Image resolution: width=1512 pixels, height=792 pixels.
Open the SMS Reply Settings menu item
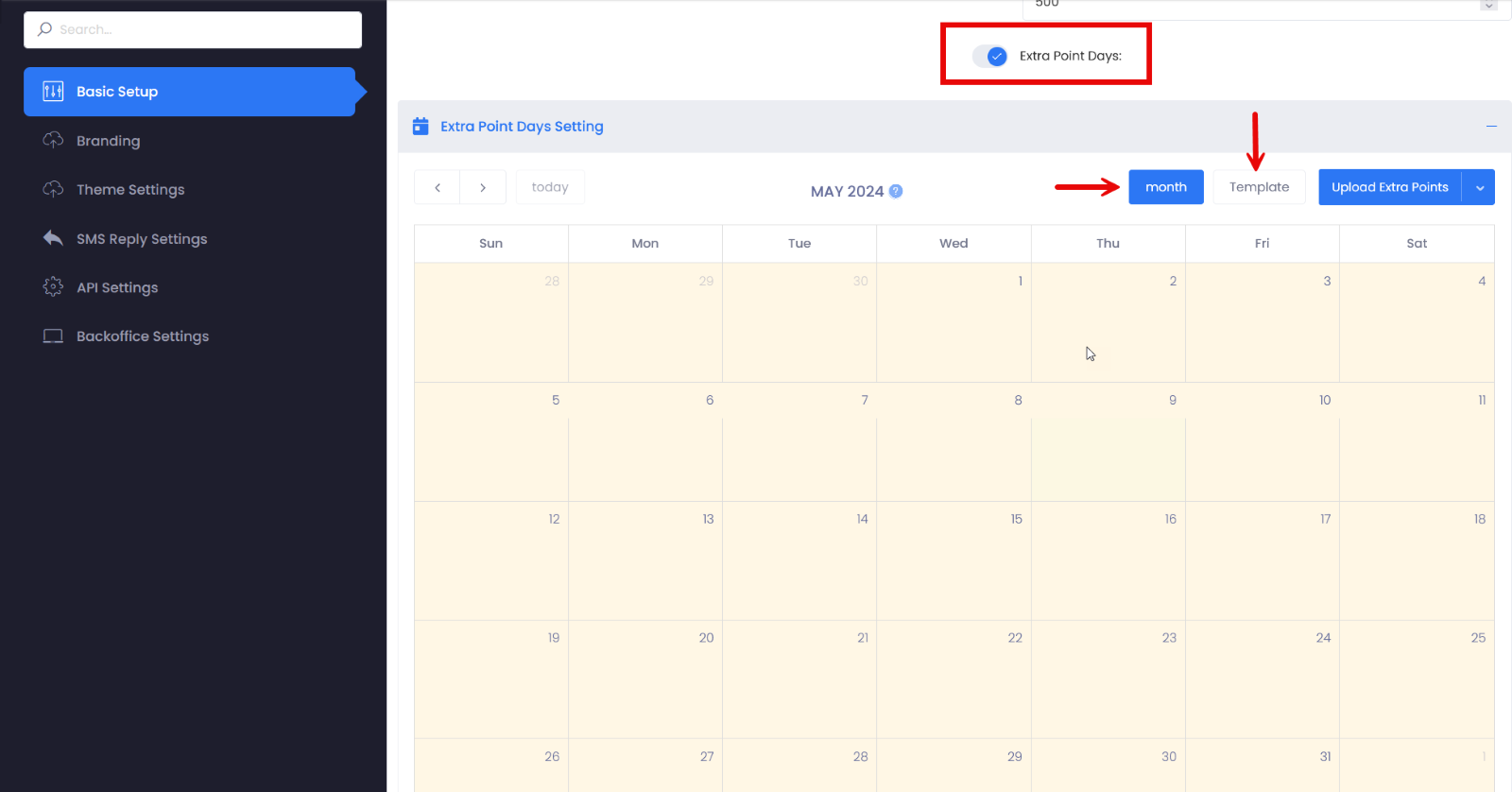pyautogui.click(x=189, y=238)
